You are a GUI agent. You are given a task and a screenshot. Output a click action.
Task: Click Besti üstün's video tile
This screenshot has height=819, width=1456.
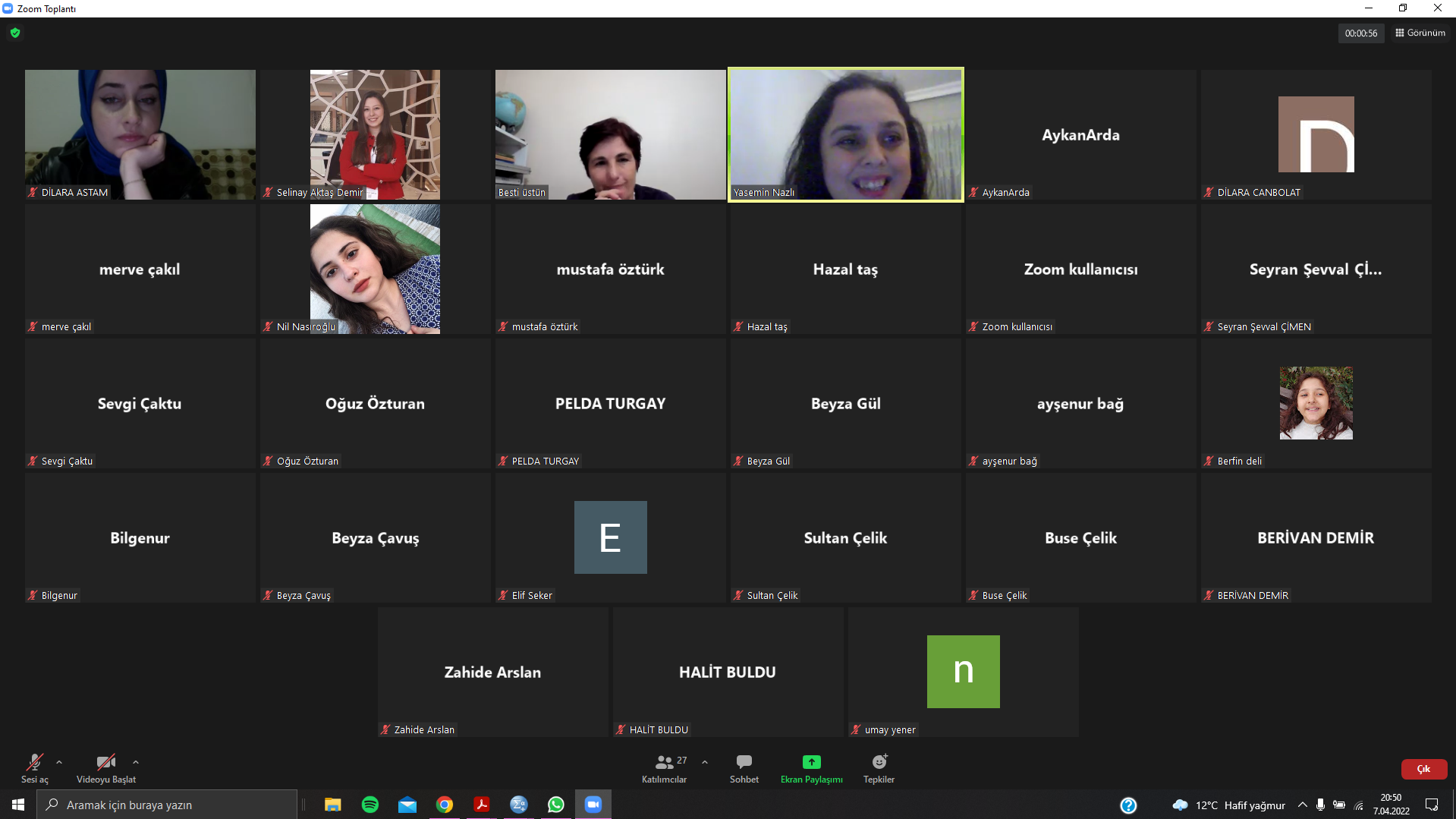[x=610, y=134]
